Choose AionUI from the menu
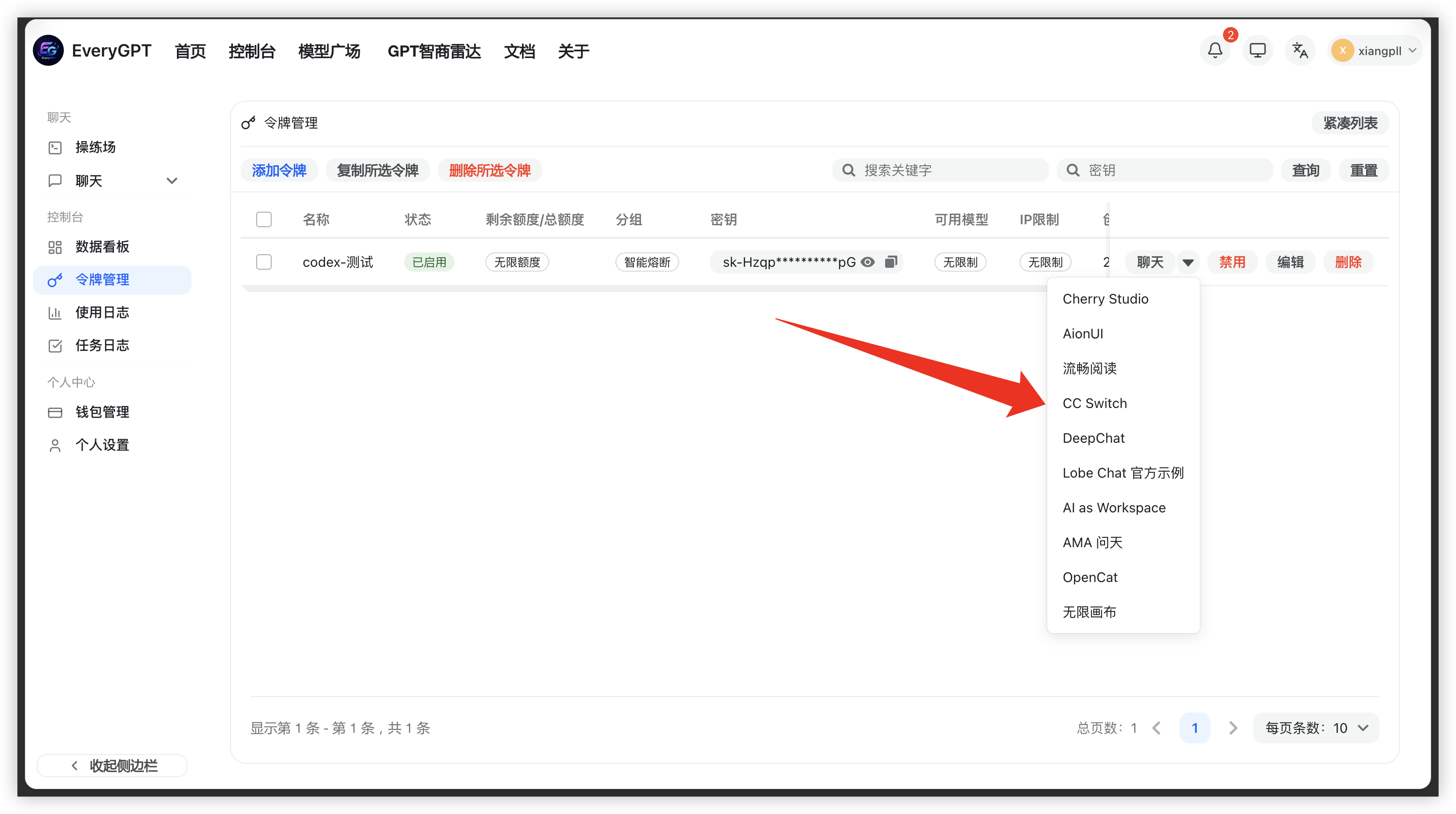 point(1123,334)
